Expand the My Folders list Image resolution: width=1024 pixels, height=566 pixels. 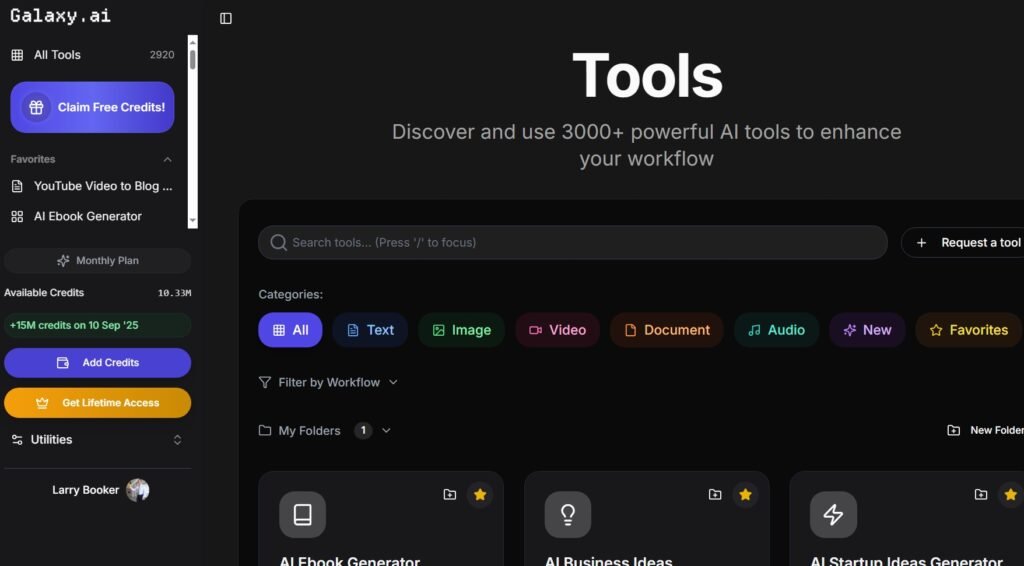[386, 431]
